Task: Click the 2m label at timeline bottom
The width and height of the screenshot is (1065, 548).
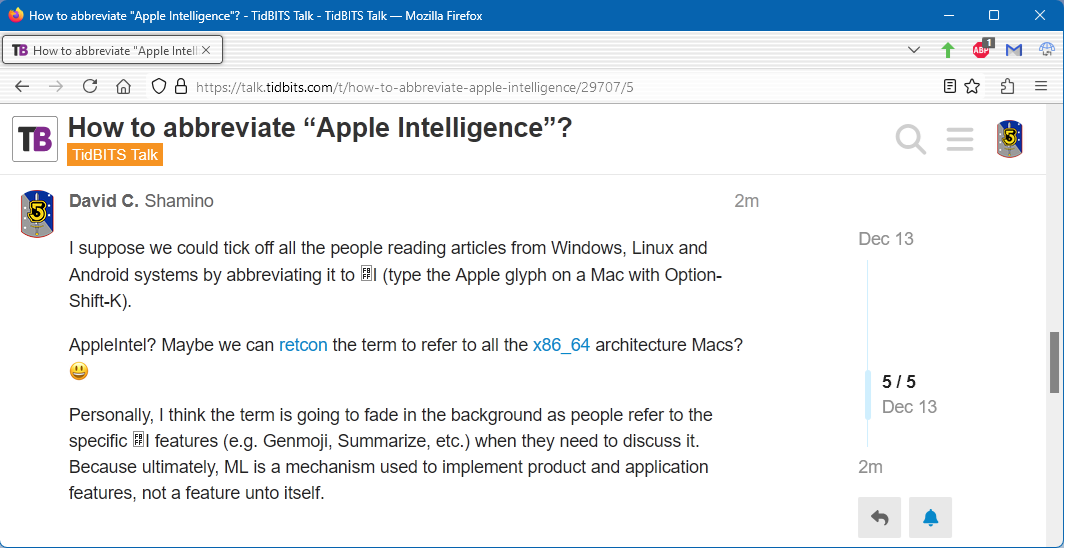Action: click(x=870, y=467)
